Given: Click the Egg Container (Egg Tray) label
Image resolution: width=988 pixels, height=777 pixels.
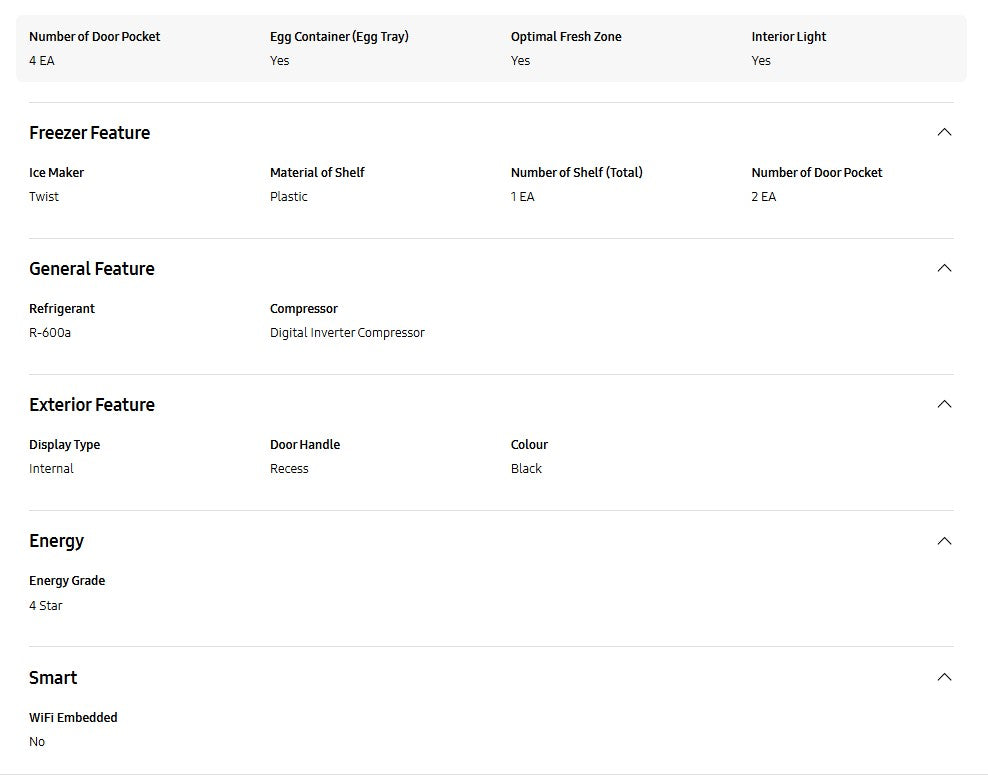Looking at the screenshot, I should (339, 37).
